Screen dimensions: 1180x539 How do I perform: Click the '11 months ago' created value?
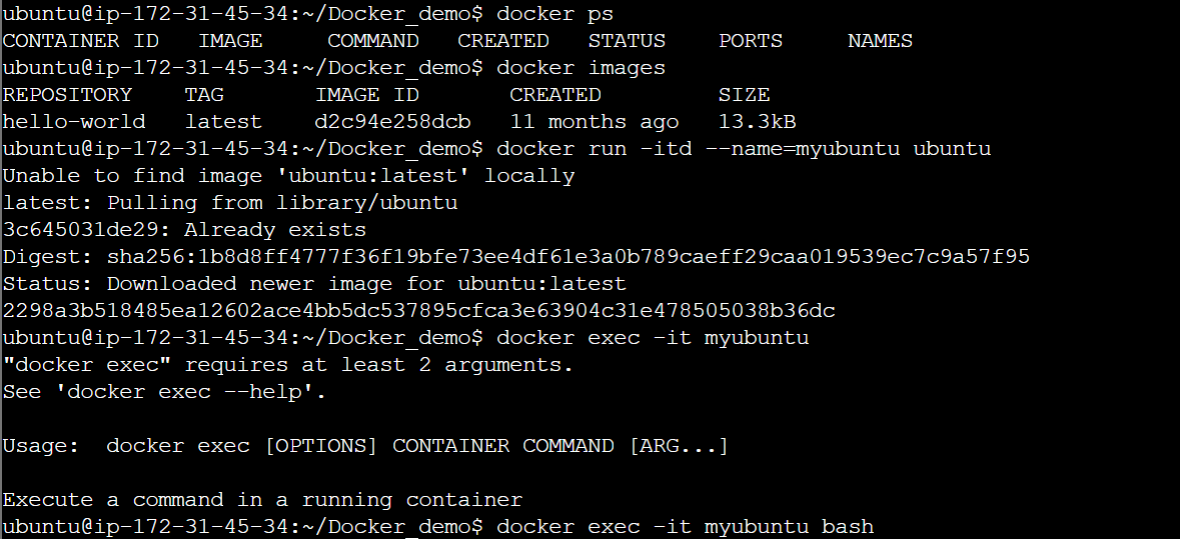(x=595, y=123)
